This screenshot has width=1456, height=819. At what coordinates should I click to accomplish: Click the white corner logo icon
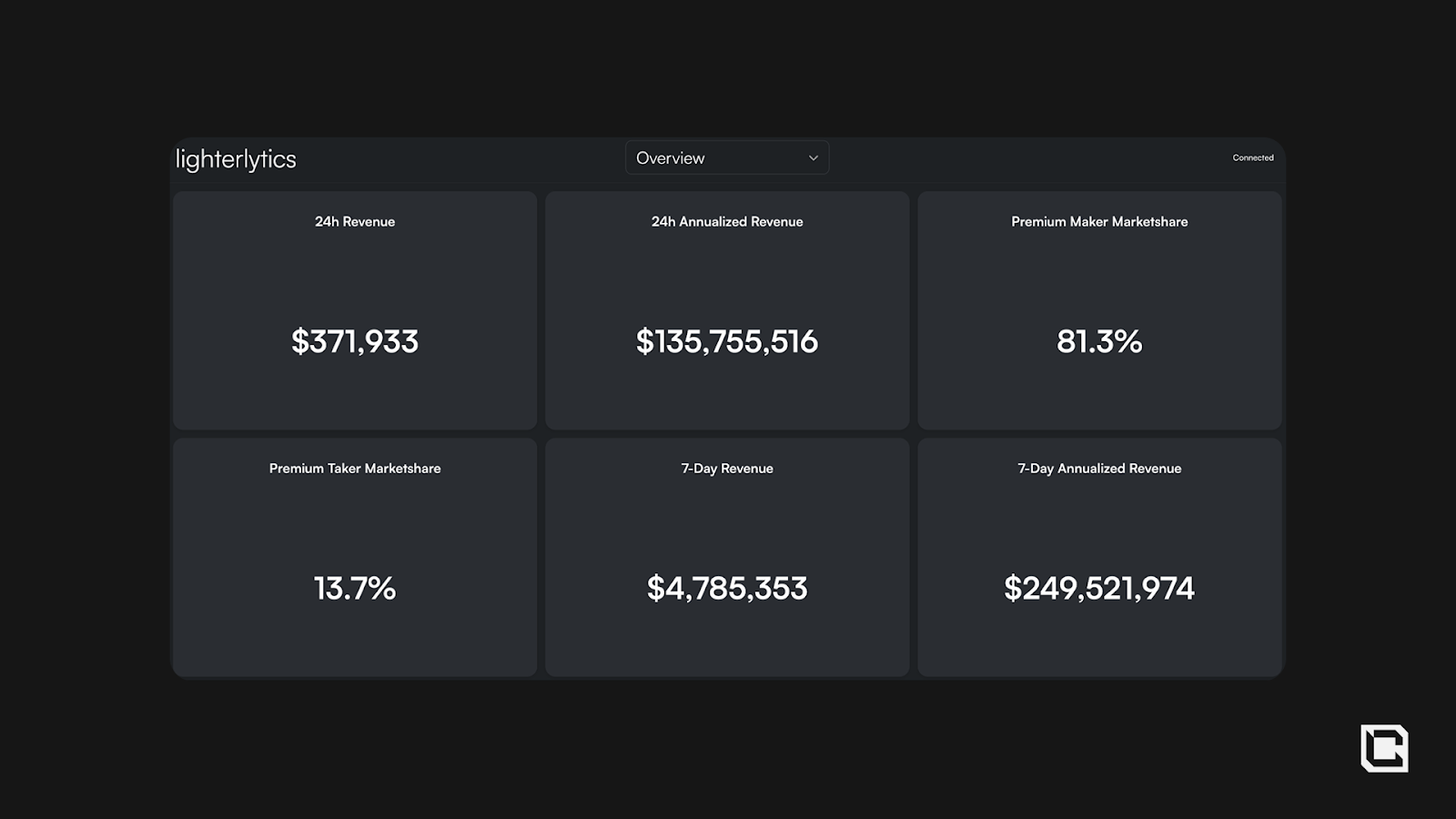tap(1384, 748)
